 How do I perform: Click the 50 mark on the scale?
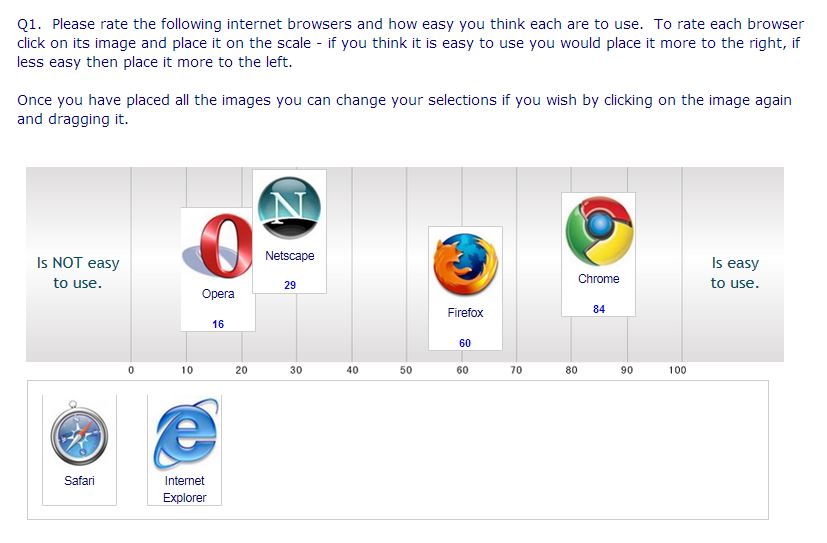pos(406,370)
